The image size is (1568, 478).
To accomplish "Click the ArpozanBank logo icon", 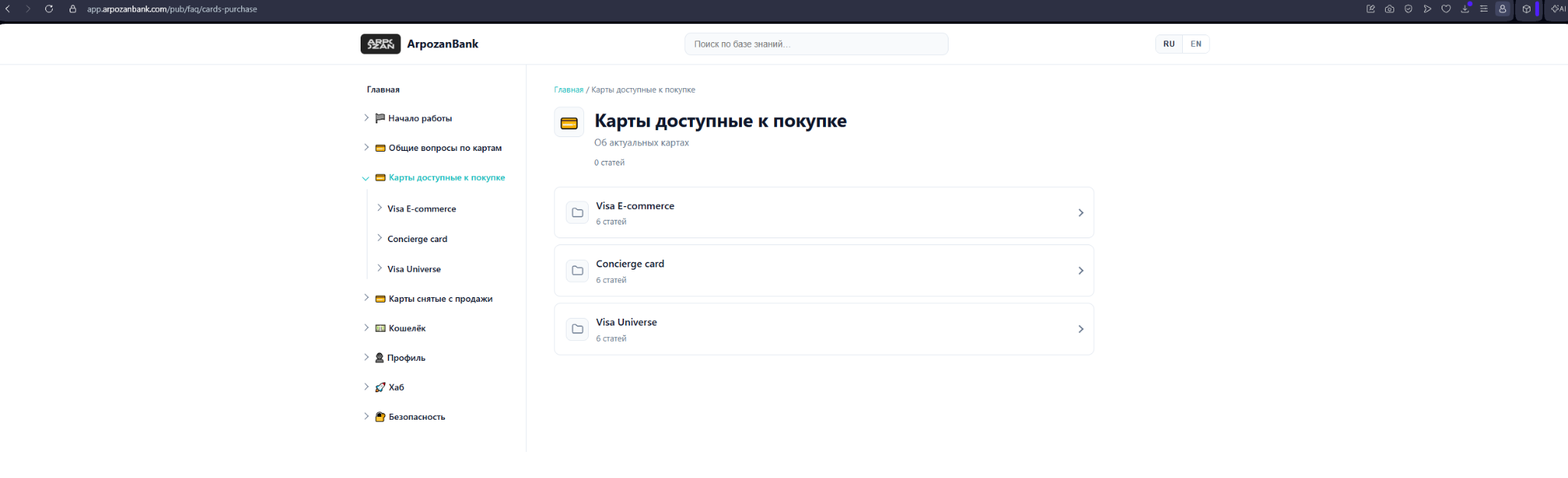I will tap(381, 44).
